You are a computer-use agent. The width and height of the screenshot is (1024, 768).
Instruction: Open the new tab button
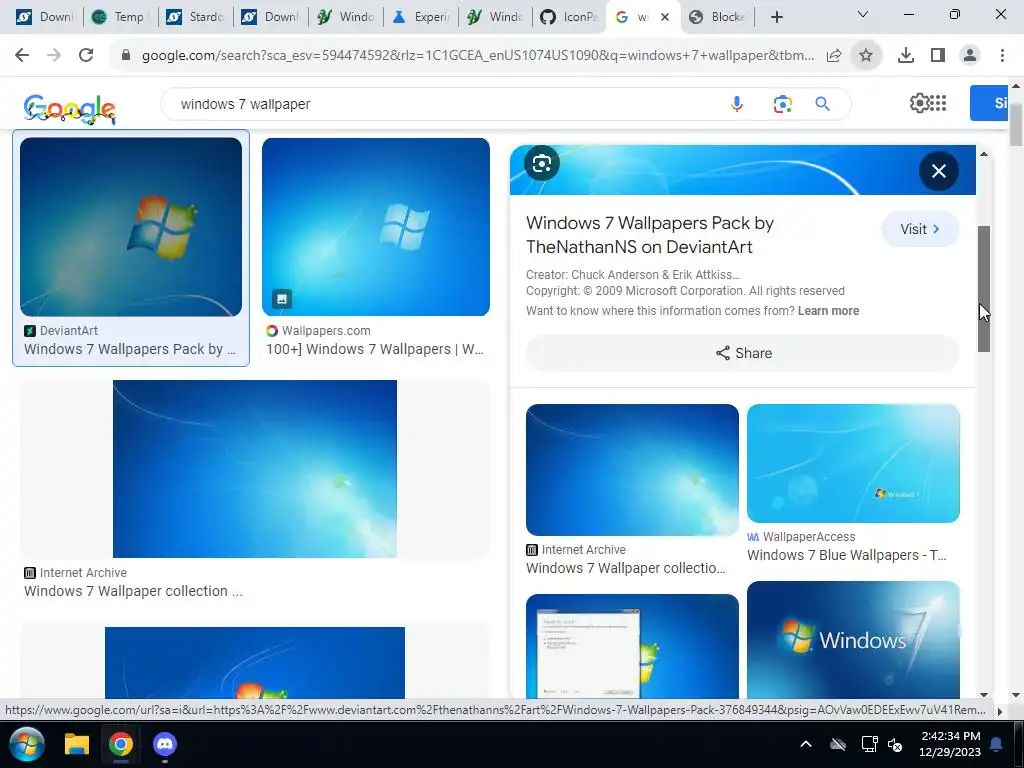coord(776,17)
